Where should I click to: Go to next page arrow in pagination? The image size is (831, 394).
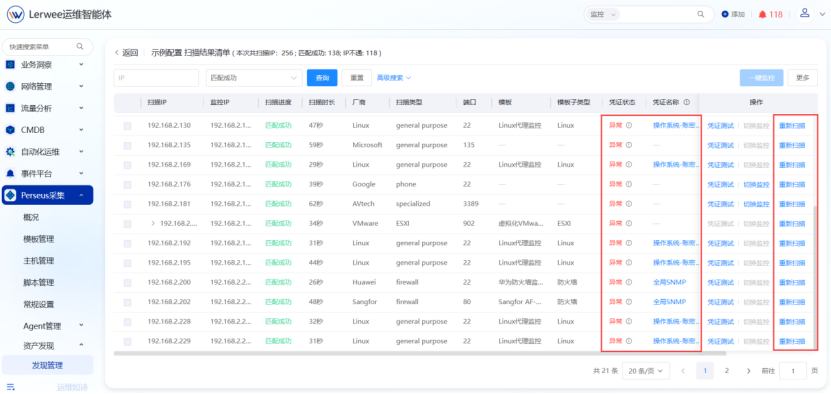pyautogui.click(x=748, y=371)
